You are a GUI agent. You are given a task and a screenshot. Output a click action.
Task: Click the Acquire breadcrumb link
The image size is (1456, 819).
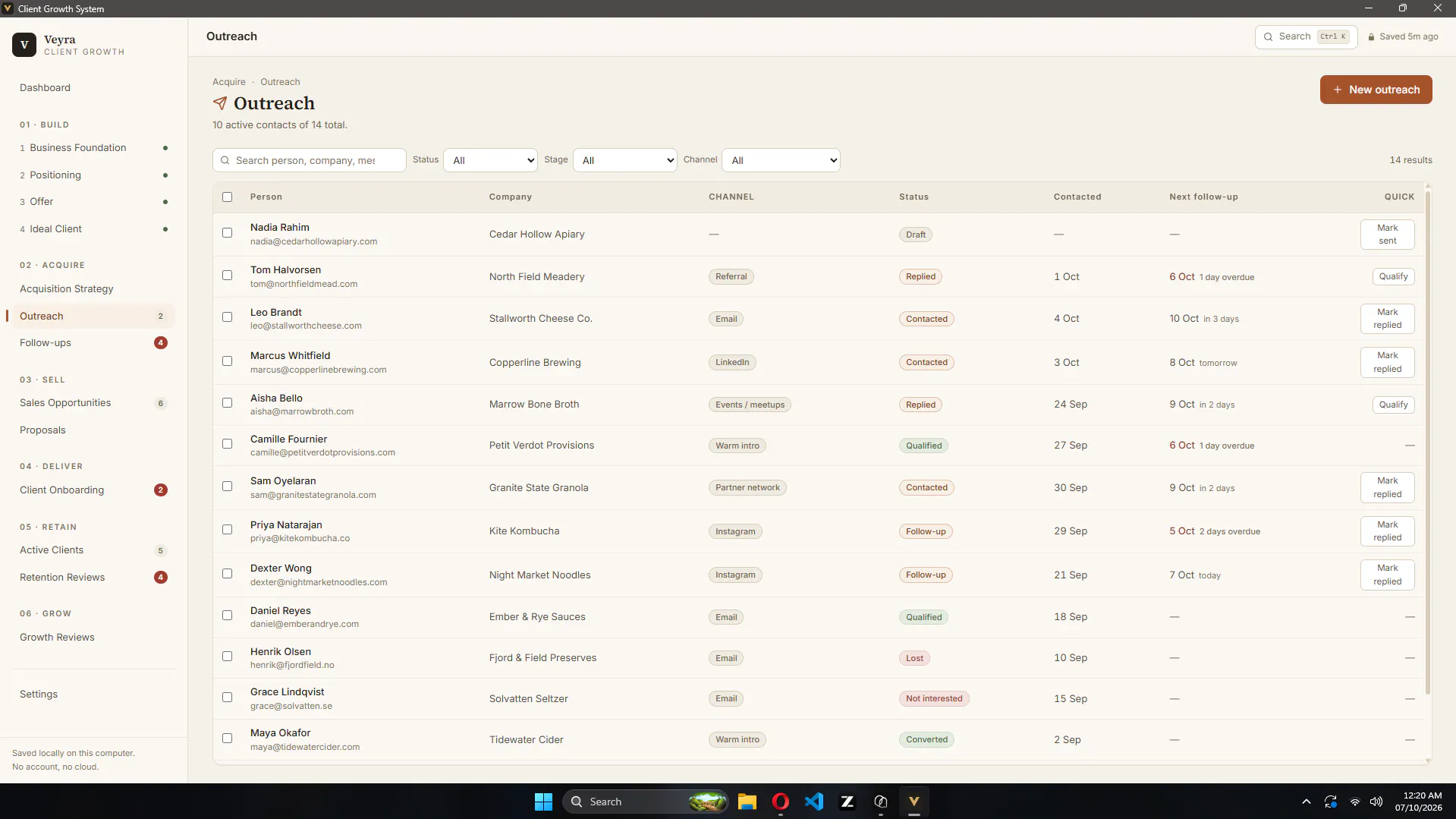[x=229, y=82]
